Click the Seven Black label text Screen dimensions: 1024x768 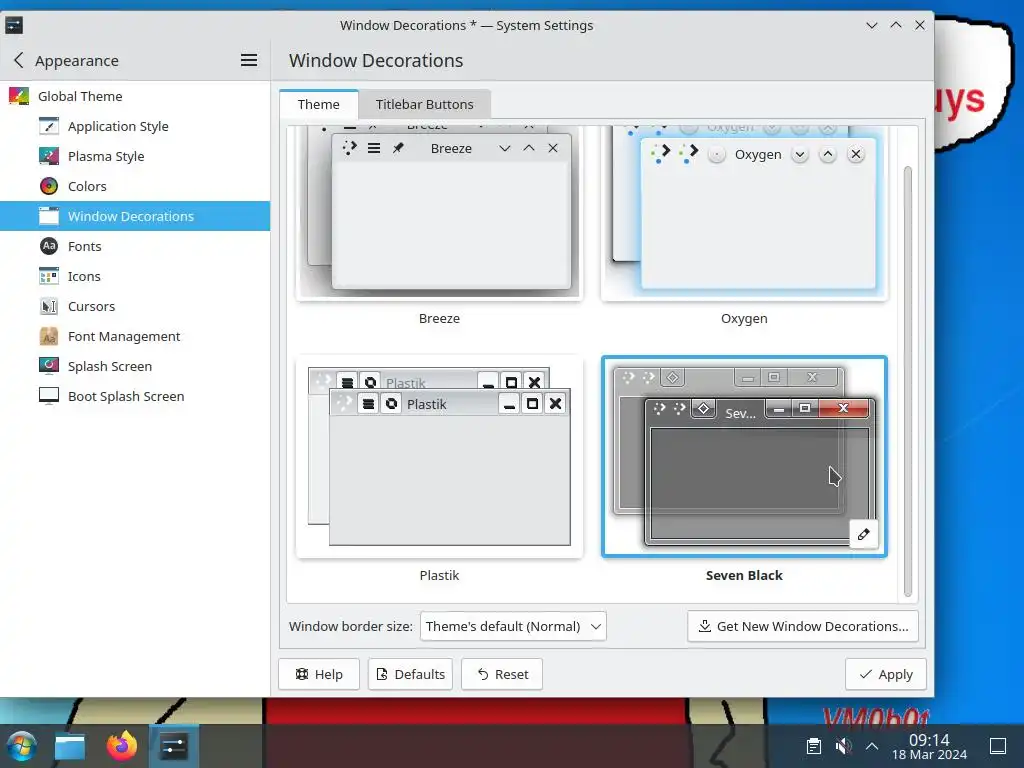(x=744, y=575)
